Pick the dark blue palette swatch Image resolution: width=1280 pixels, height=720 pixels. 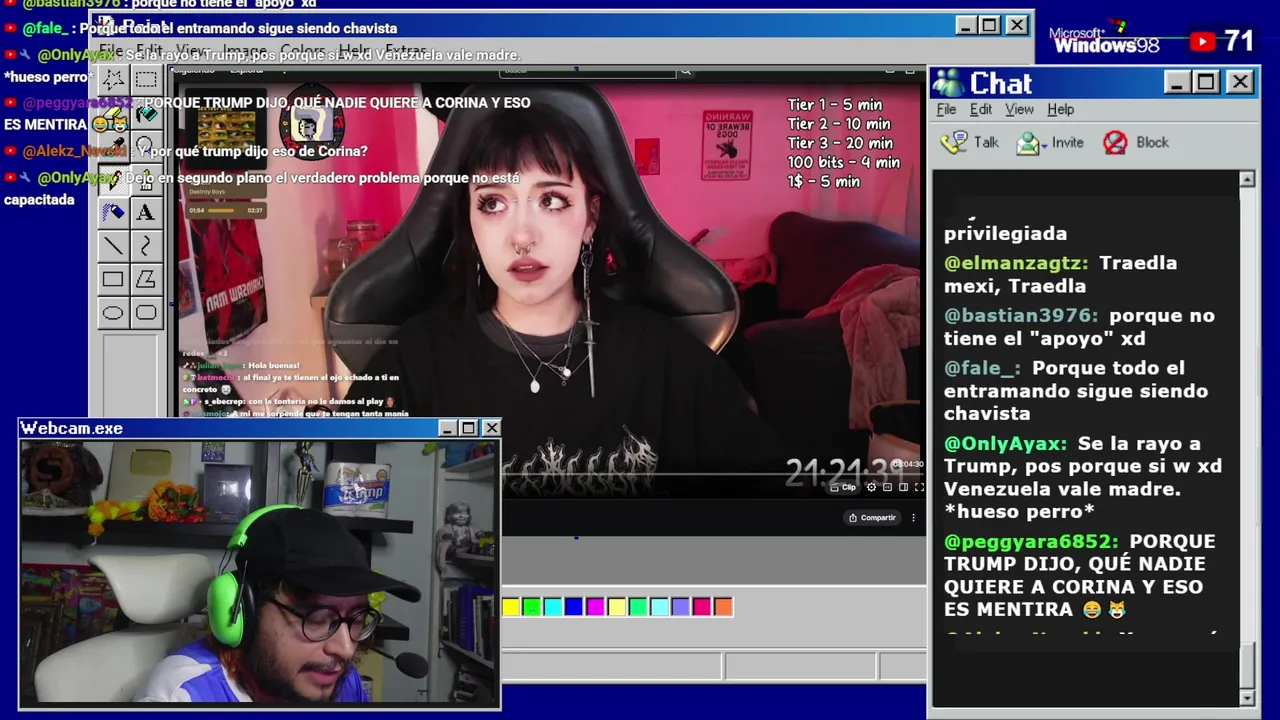click(574, 606)
